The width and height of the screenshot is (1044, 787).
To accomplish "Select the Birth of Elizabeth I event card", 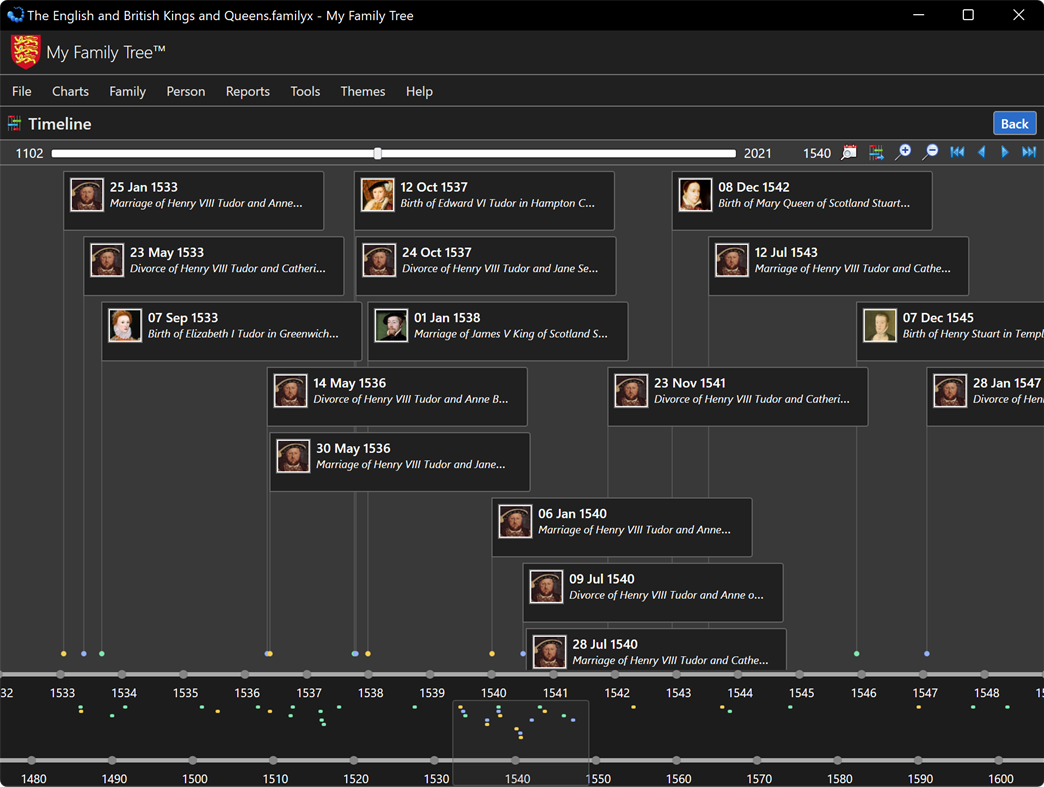I will [x=232, y=331].
